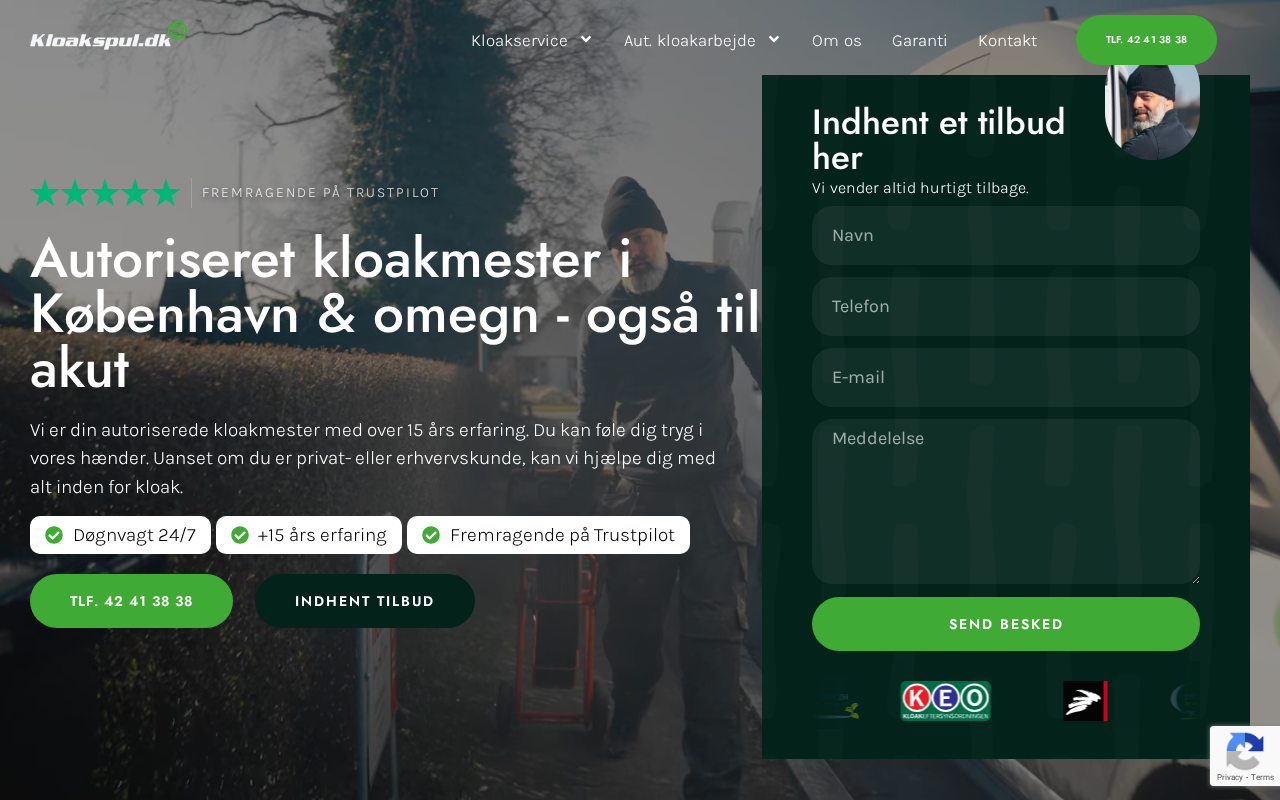The width and height of the screenshot is (1280, 800).
Task: Open the Garanti menu item
Action: [x=919, y=41]
